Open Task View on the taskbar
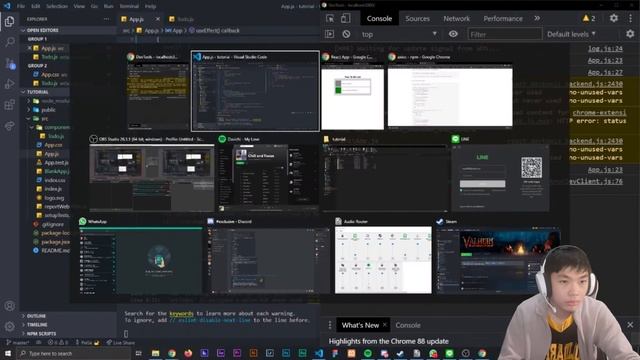The image size is (640, 360). tap(138, 353)
